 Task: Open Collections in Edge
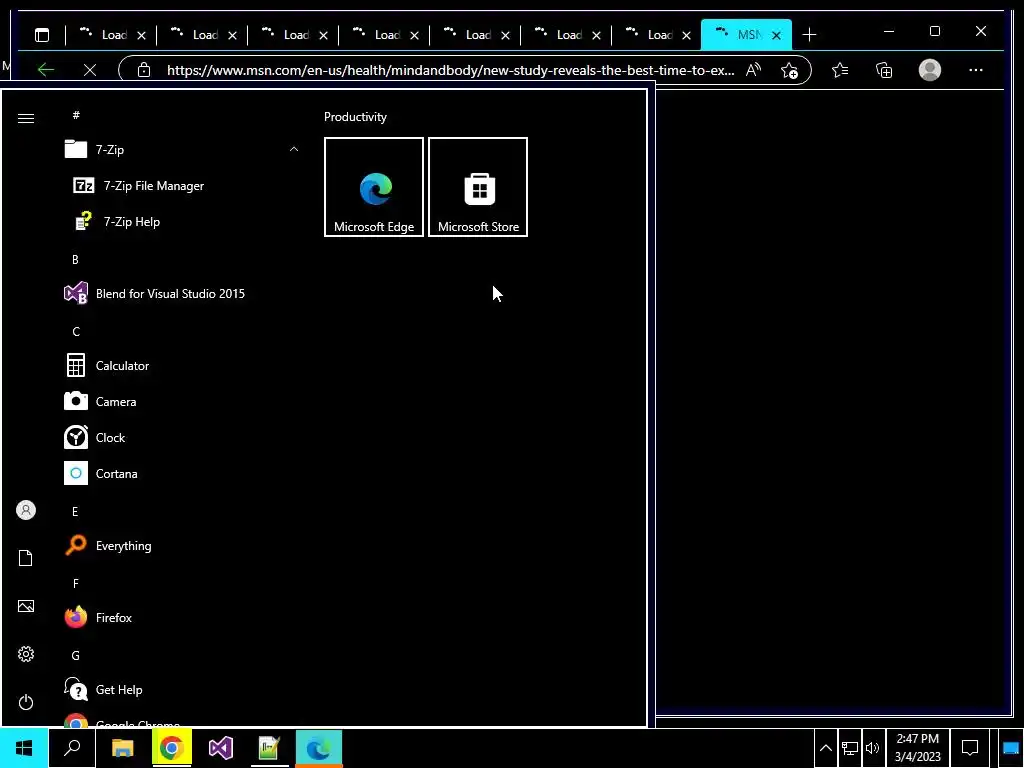click(x=884, y=70)
